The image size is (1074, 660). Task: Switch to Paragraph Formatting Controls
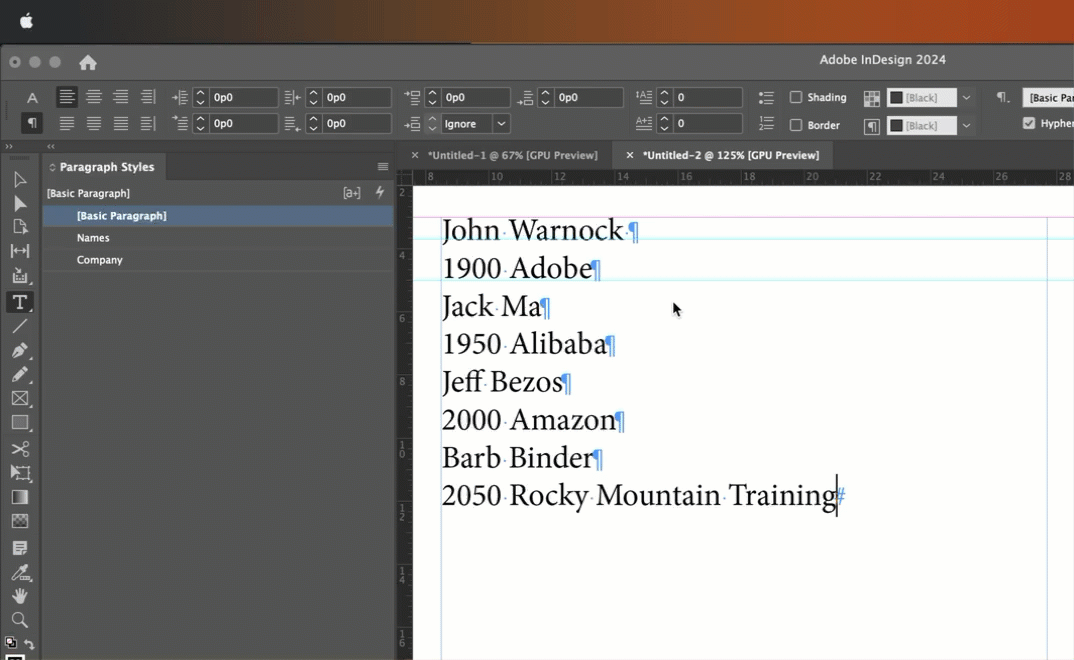click(x=32, y=123)
